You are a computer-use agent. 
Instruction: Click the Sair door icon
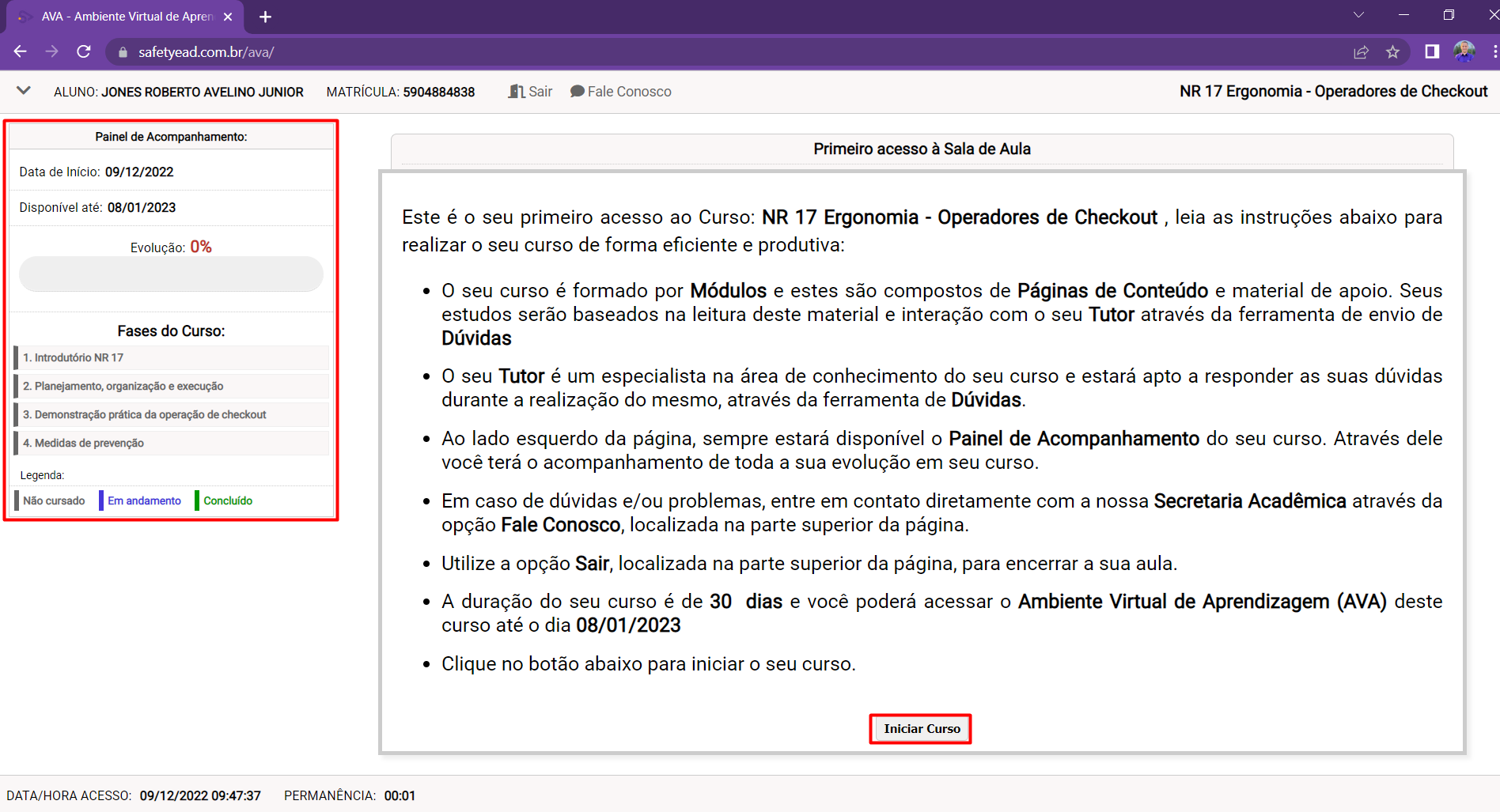coord(517,91)
